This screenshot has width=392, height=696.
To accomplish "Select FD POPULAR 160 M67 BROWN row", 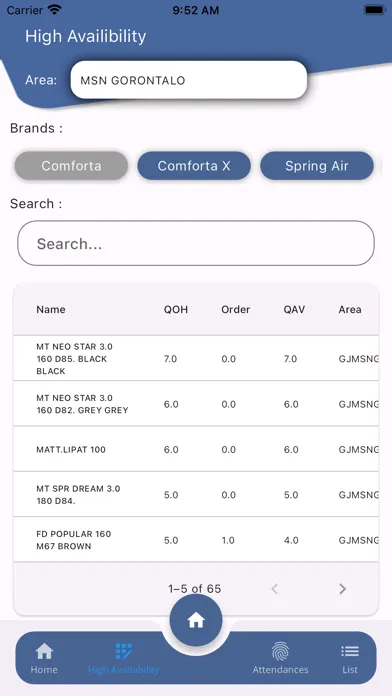I will pyautogui.click(x=196, y=540).
